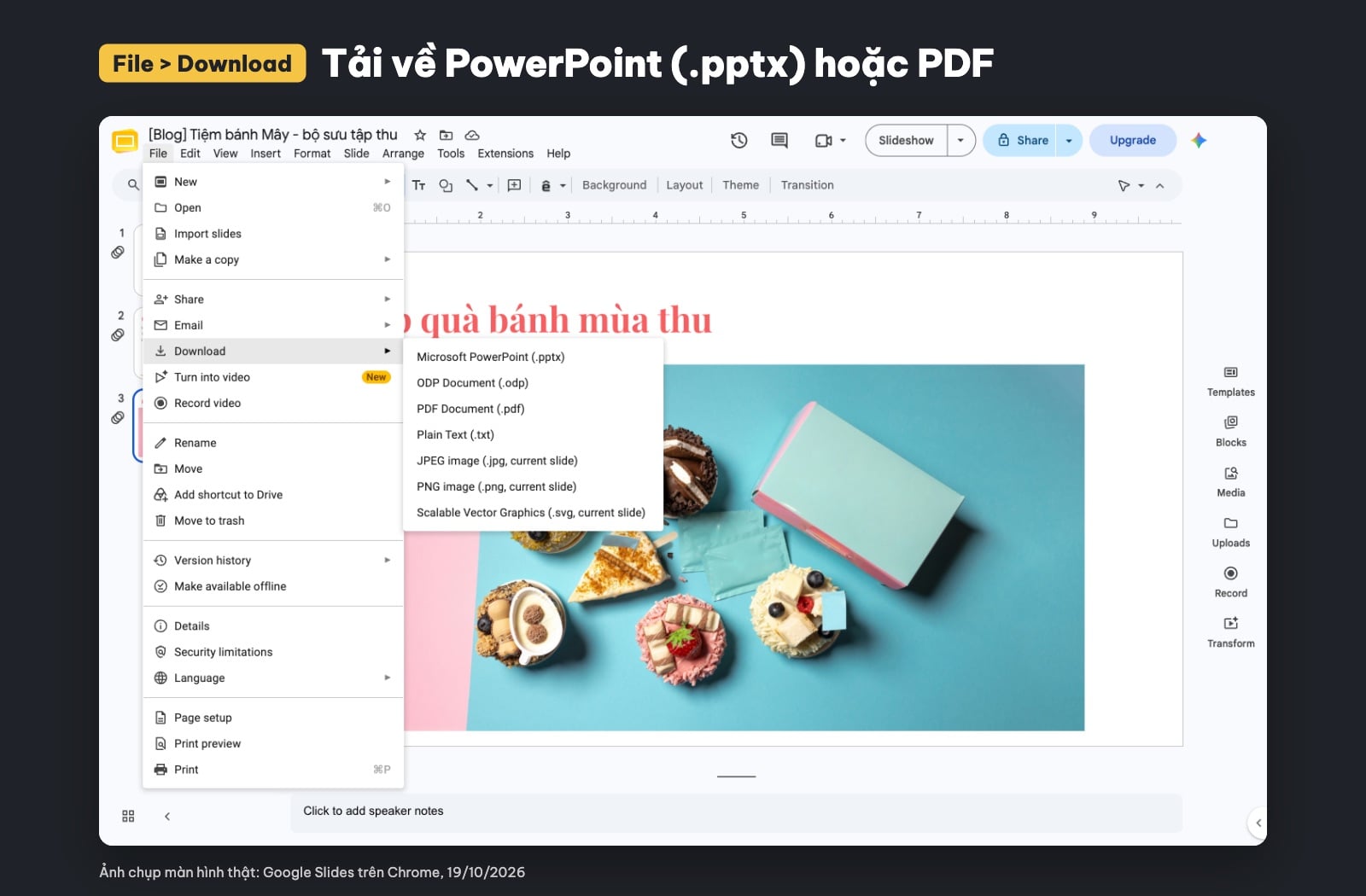The image size is (1366, 896).
Task: Open Media in the side panel
Action: [x=1231, y=482]
